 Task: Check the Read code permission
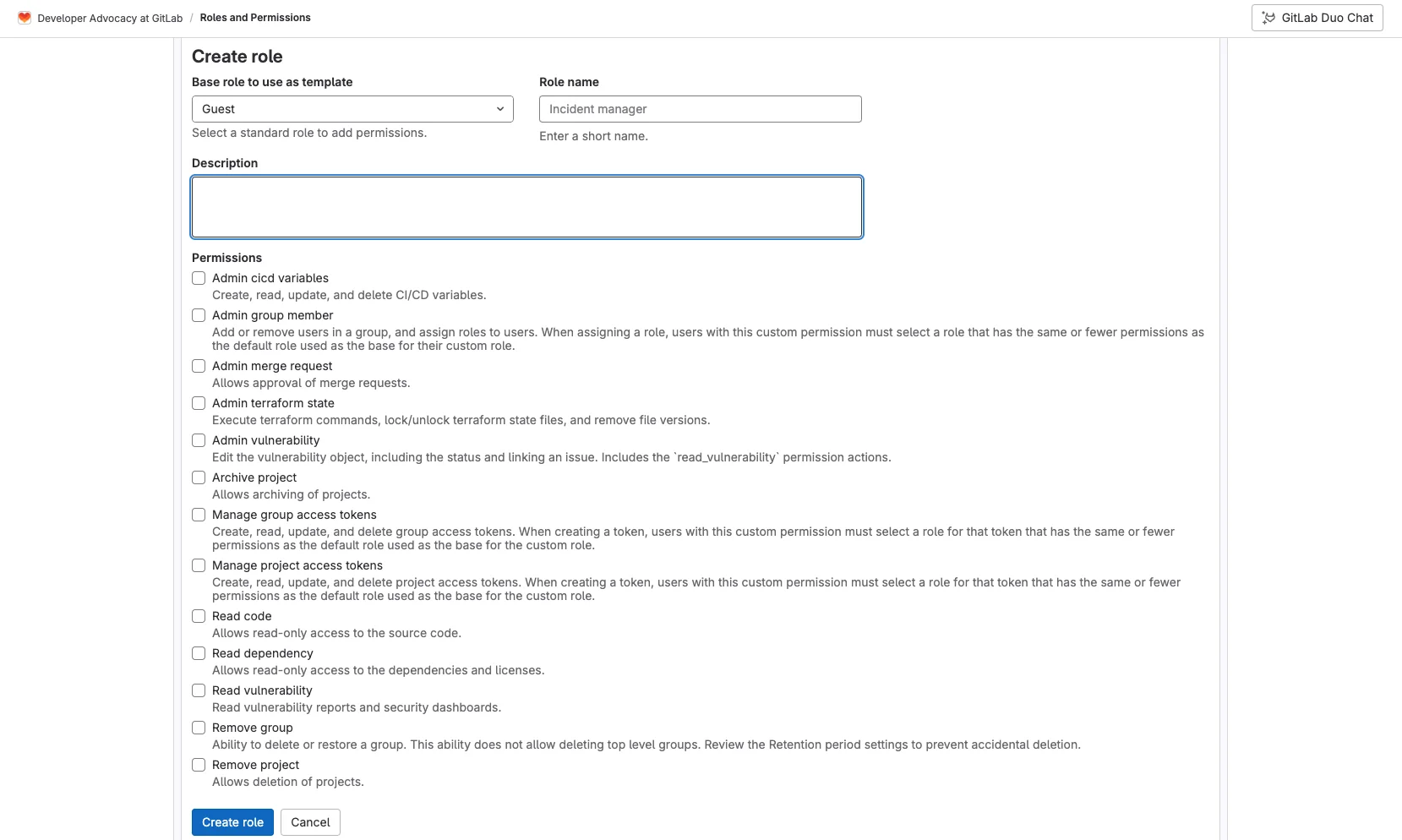point(199,616)
